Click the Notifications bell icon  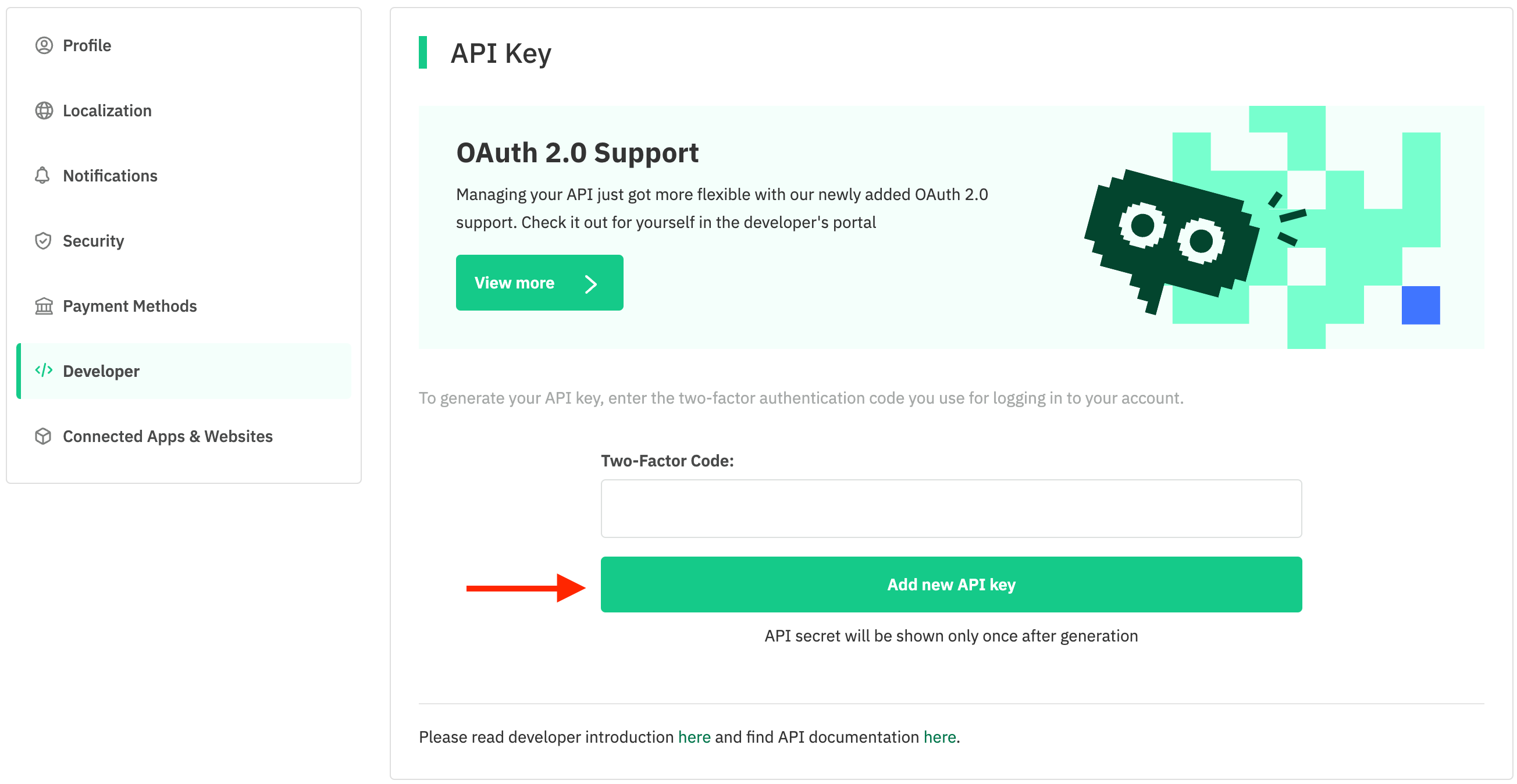(x=42, y=176)
